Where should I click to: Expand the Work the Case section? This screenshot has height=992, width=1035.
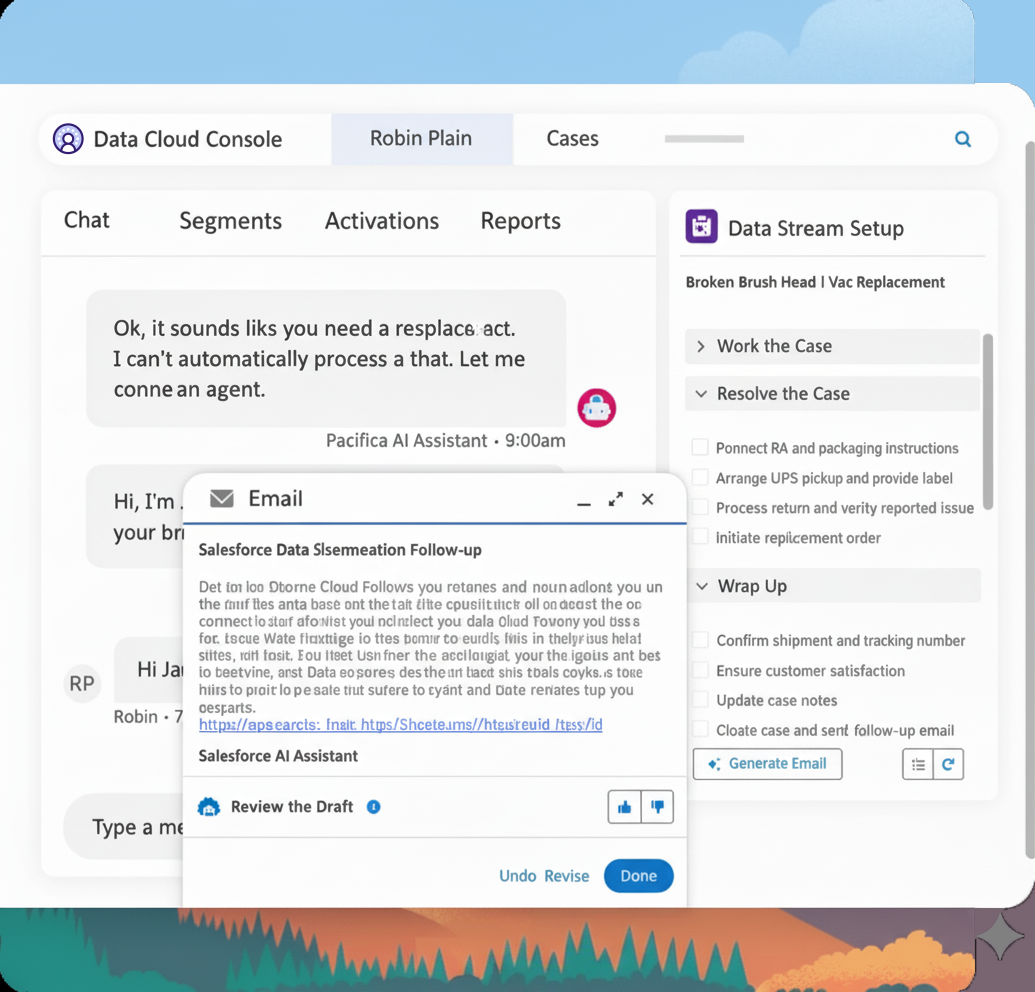(x=699, y=346)
